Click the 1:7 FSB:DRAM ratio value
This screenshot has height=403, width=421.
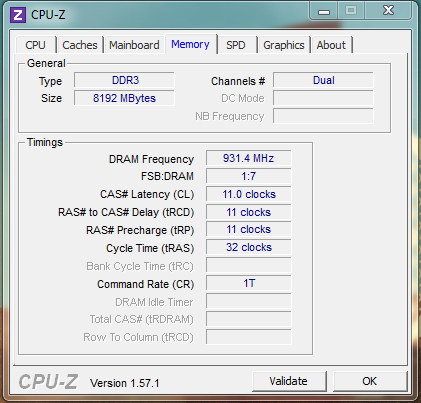coord(249,176)
